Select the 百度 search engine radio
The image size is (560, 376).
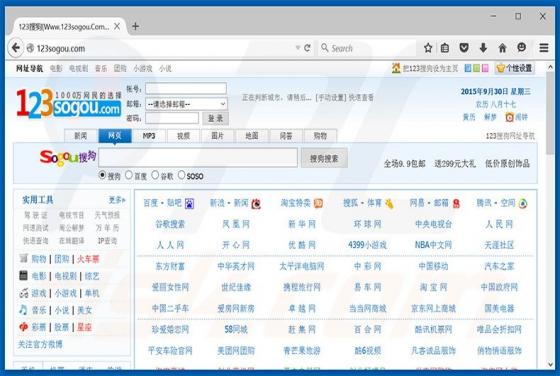point(129,175)
